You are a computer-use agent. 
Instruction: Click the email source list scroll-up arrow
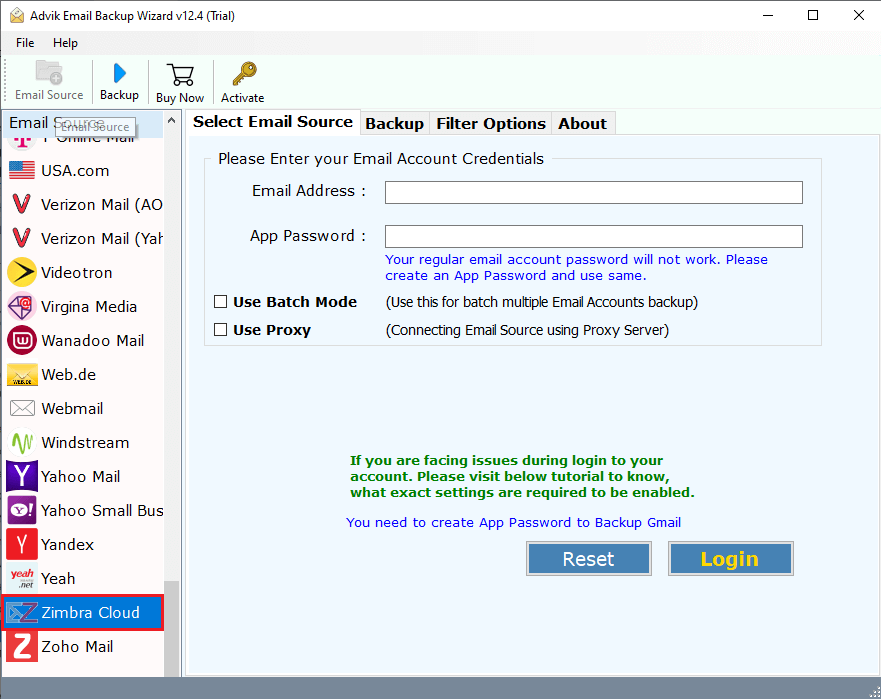point(171,120)
